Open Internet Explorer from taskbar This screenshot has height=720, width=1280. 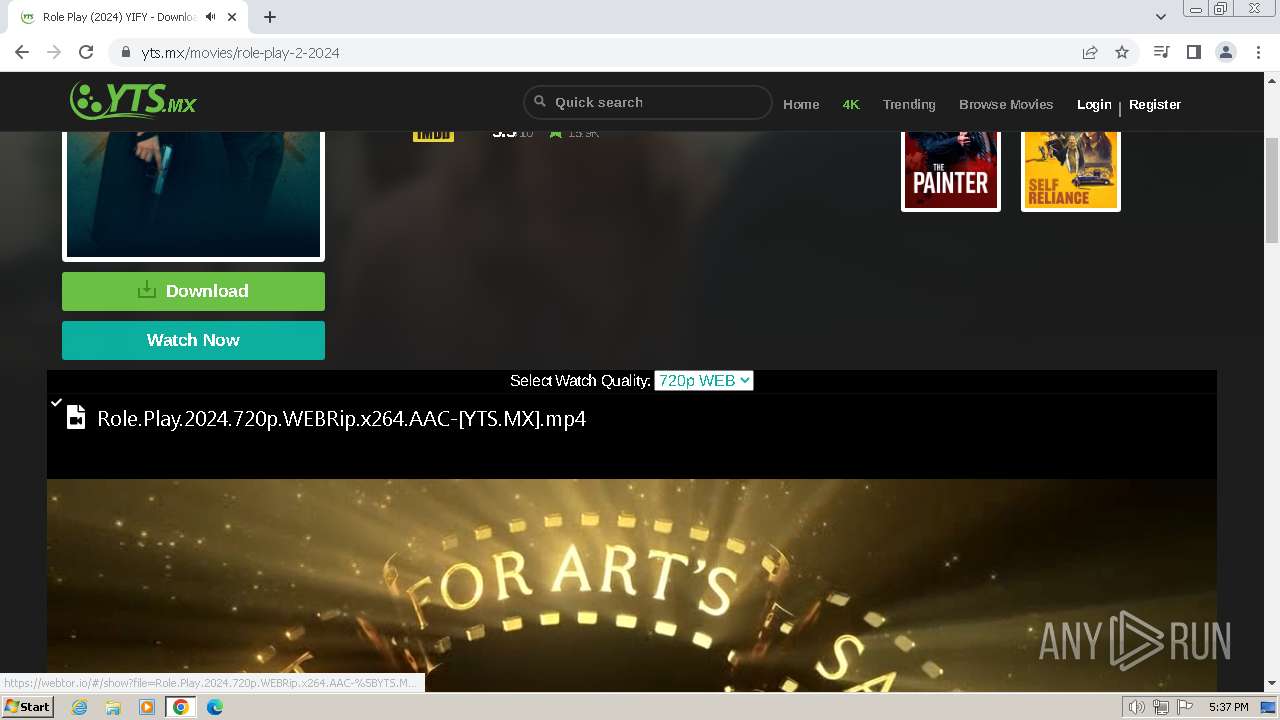click(x=79, y=707)
